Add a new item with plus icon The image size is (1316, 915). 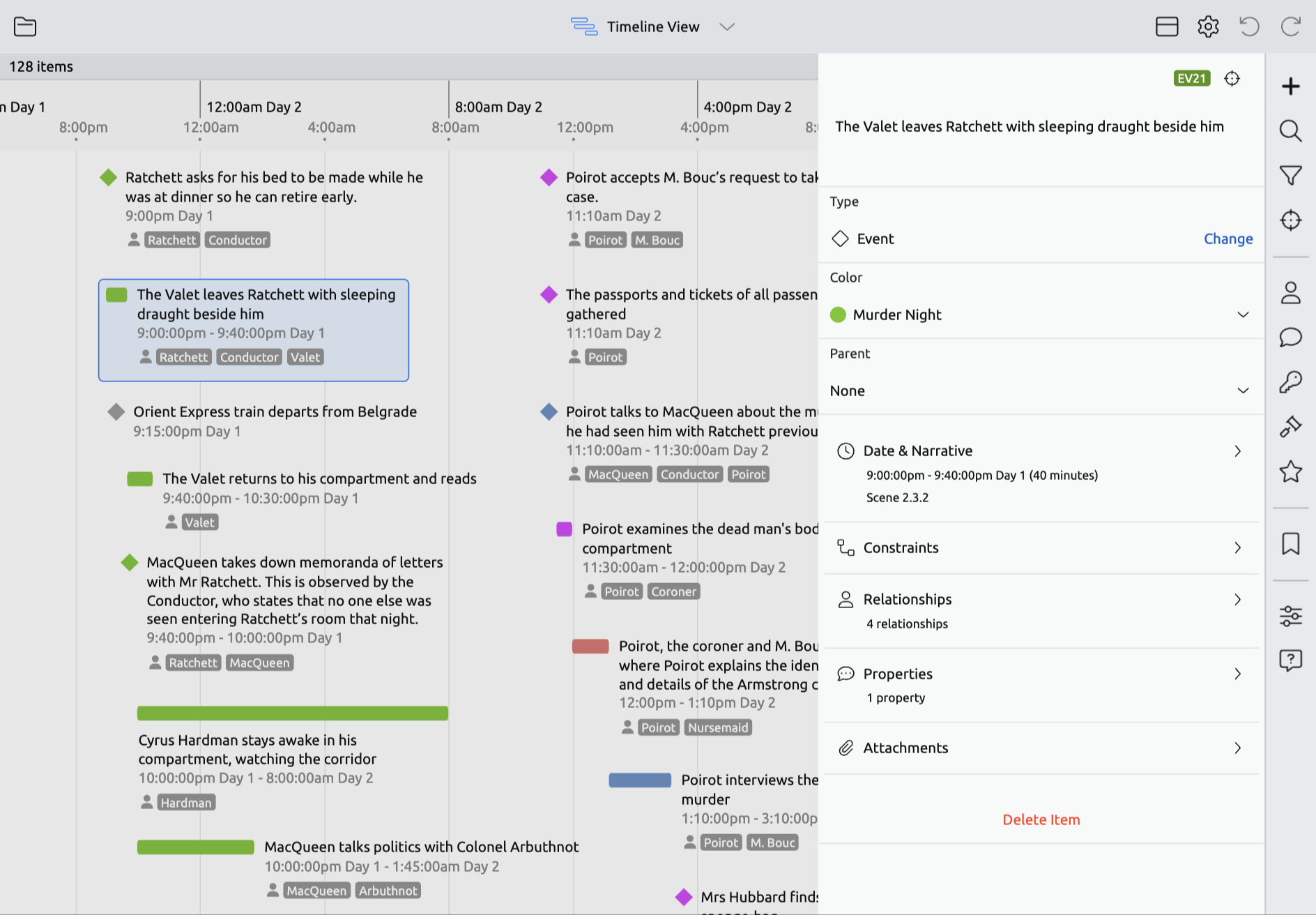pos(1291,86)
